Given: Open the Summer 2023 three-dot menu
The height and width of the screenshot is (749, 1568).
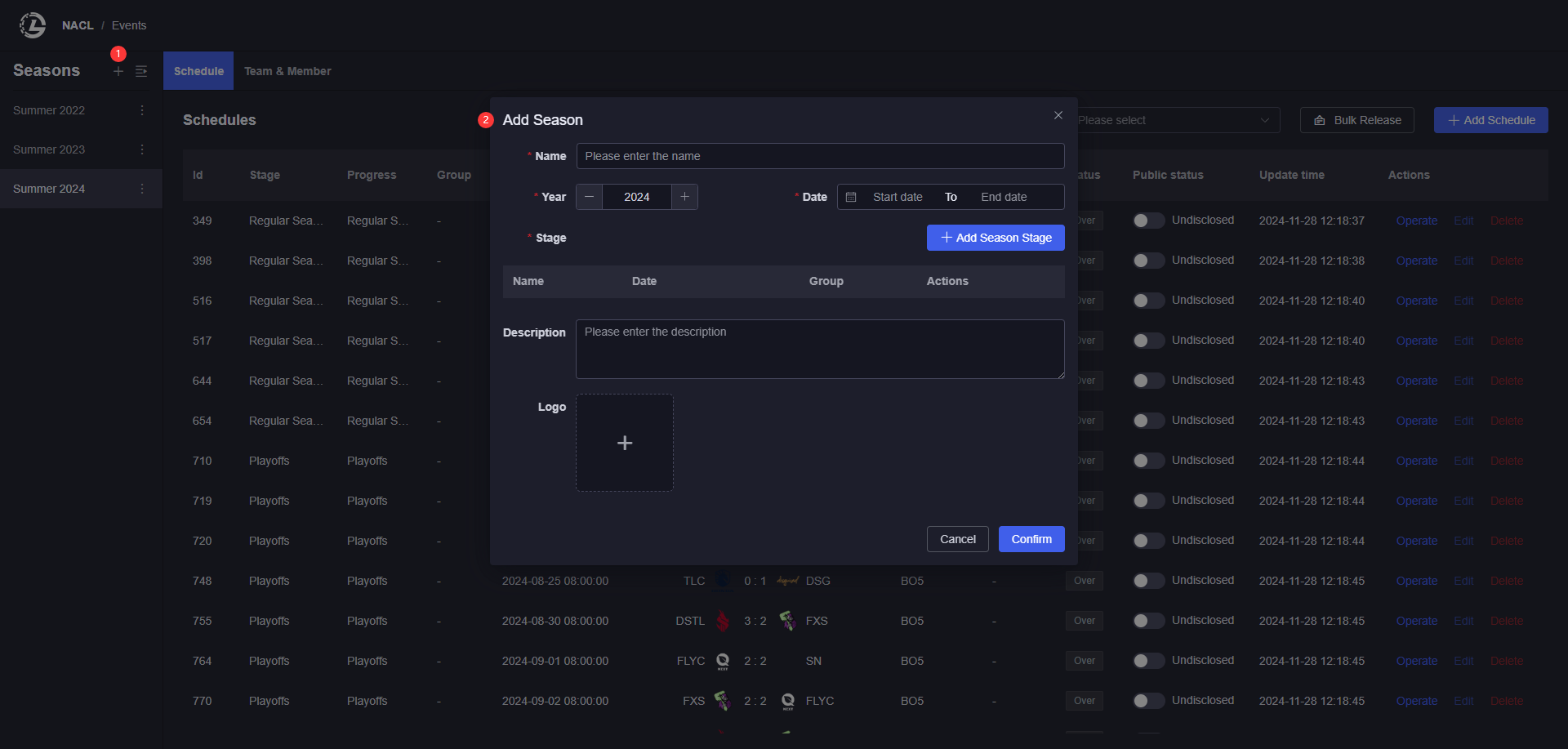Looking at the screenshot, I should [142, 149].
